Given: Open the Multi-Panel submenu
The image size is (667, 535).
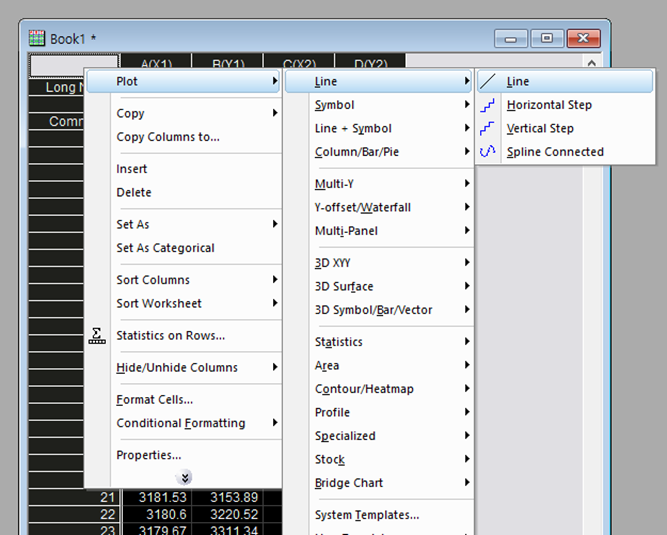Looking at the screenshot, I should click(x=379, y=231).
